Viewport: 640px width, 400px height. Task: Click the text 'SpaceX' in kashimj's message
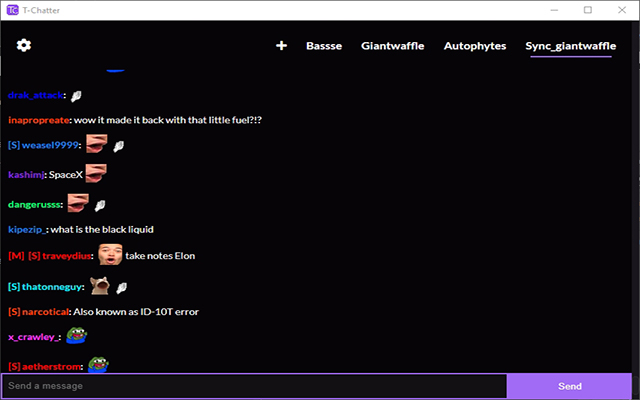click(66, 175)
